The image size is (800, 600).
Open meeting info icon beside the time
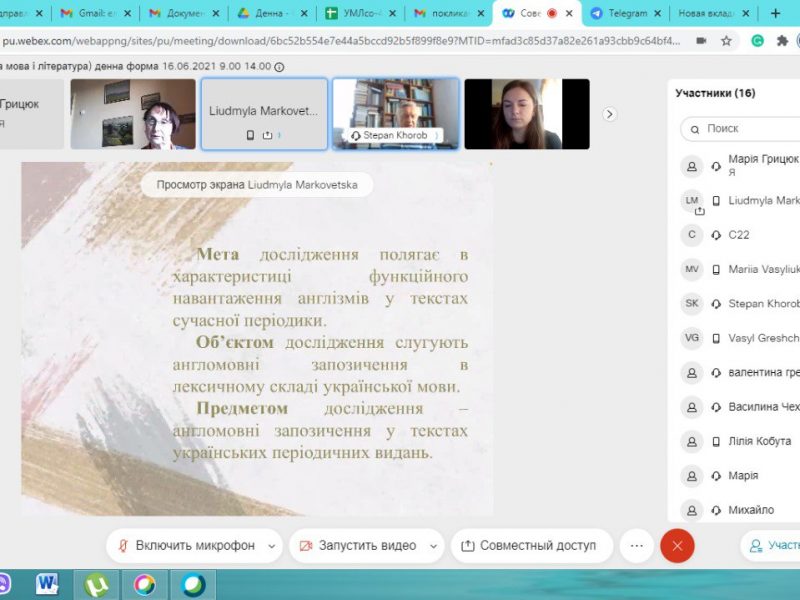(279, 66)
